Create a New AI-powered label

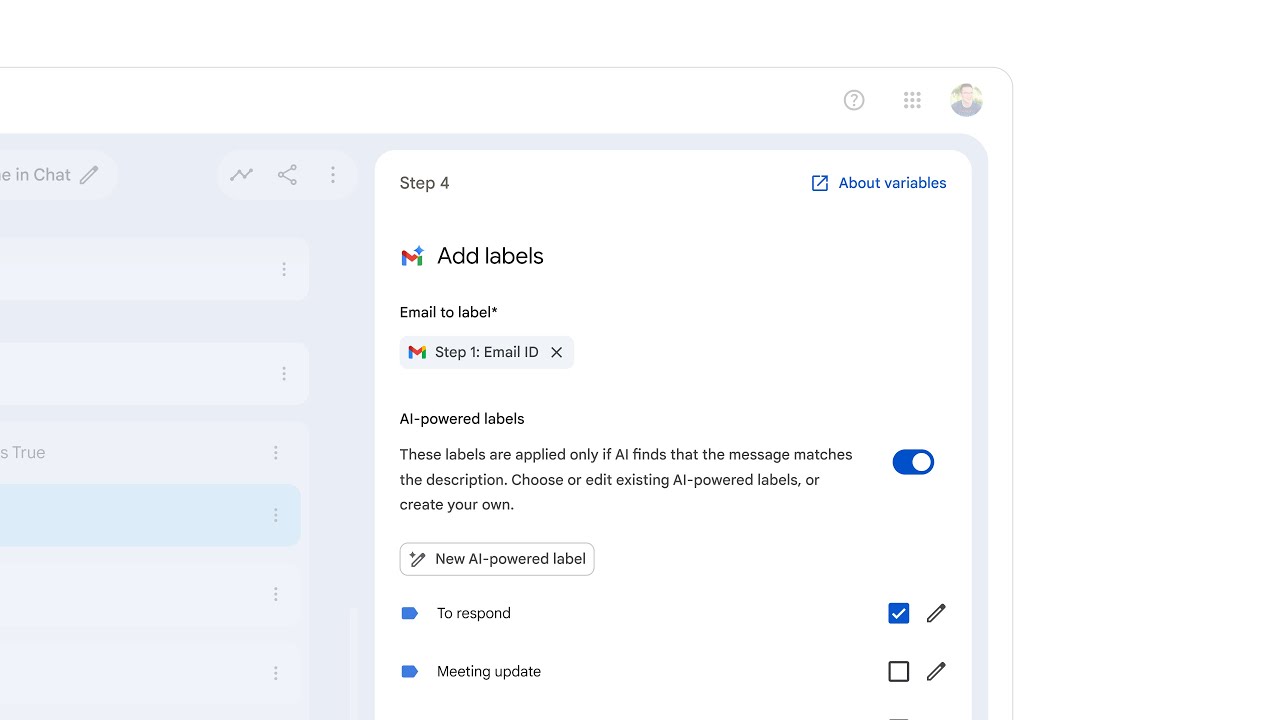pyautogui.click(x=497, y=559)
